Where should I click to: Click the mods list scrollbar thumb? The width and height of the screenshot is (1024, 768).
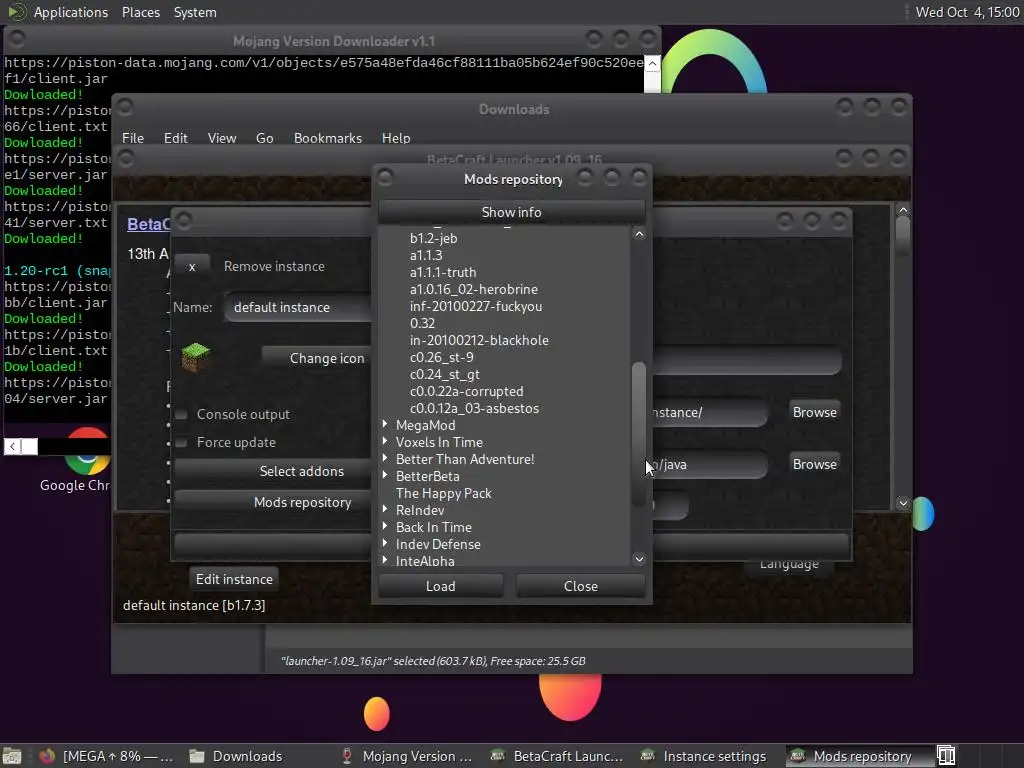639,434
